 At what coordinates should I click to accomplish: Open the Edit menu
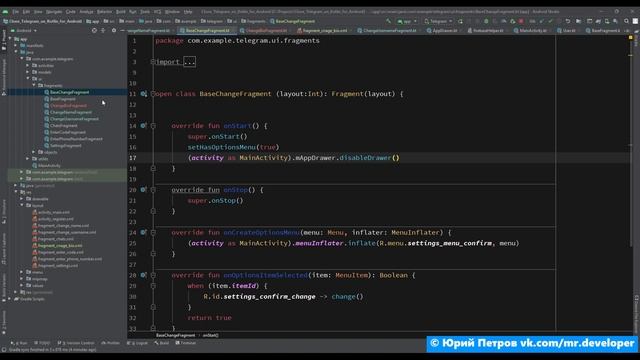click(27, 12)
